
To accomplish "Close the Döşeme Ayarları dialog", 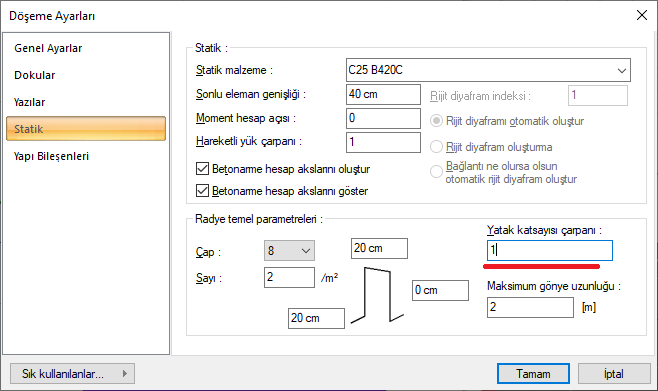I will click(x=642, y=16).
